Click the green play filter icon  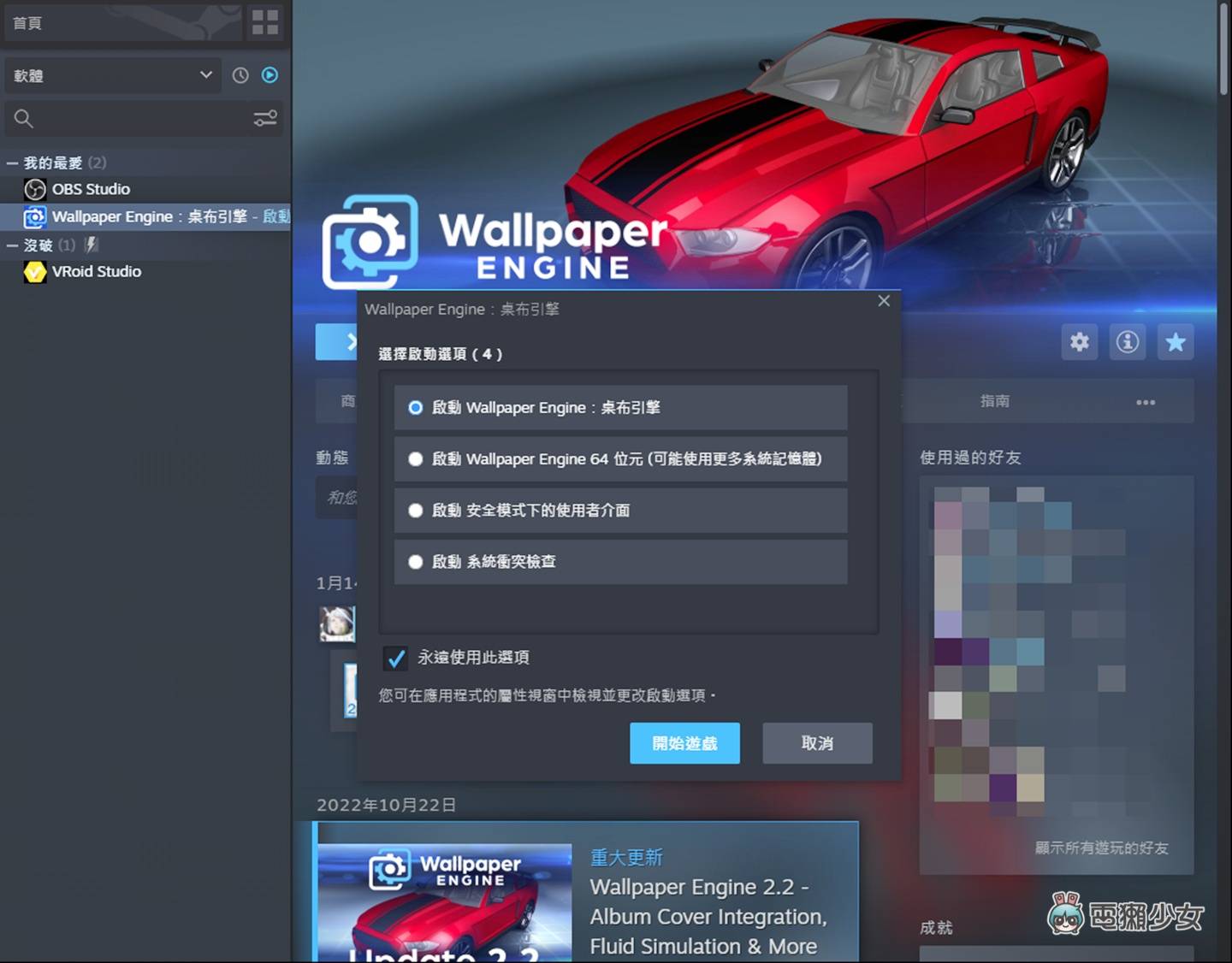[269, 75]
